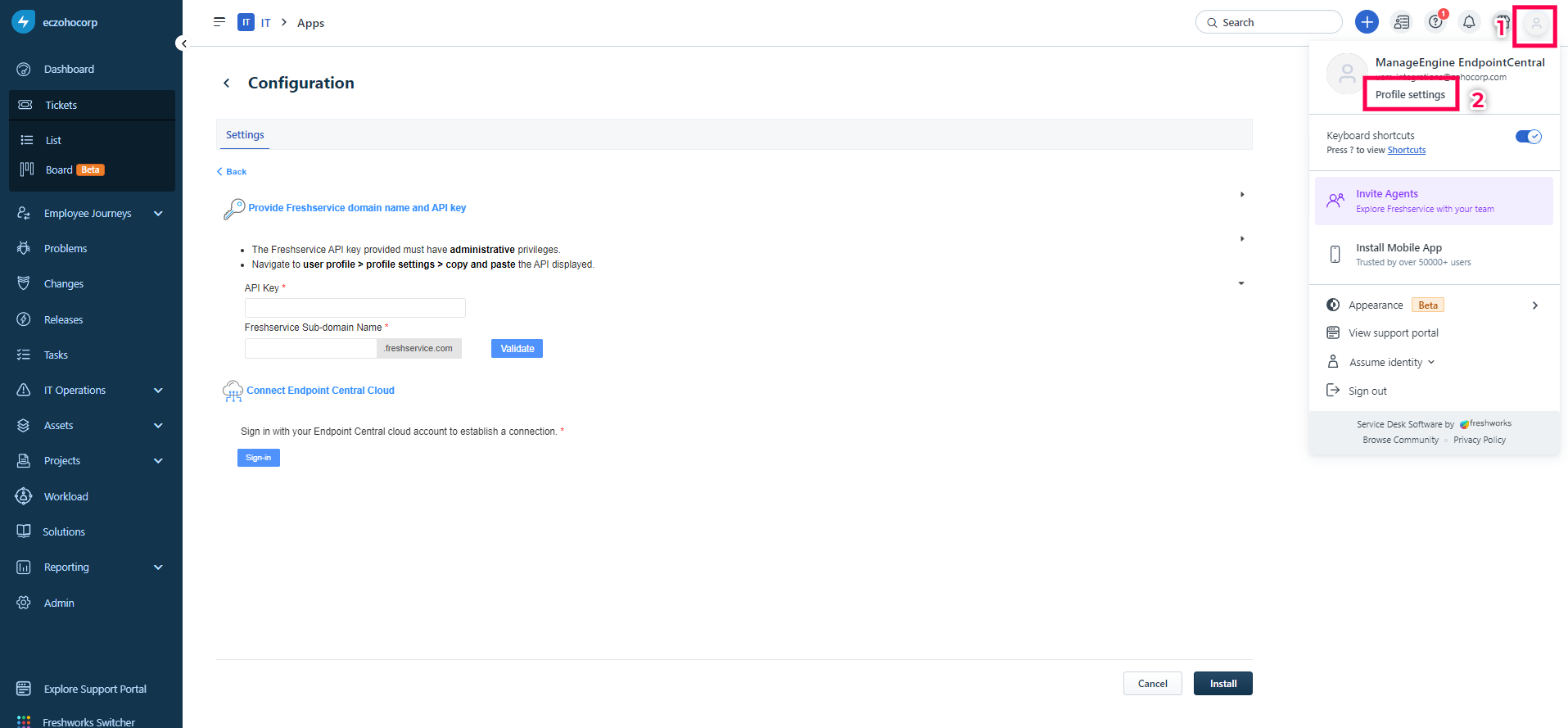
Task: Cancel the app configuration
Action: (x=1152, y=684)
